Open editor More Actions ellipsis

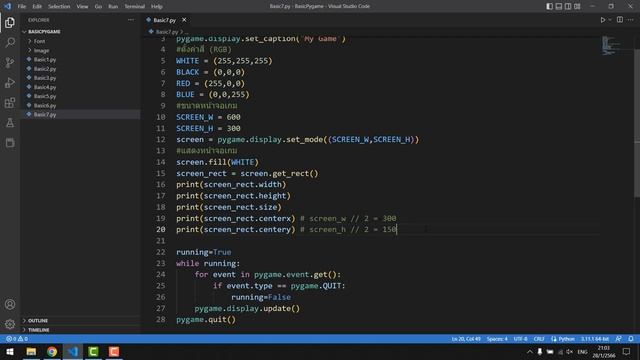[631, 20]
